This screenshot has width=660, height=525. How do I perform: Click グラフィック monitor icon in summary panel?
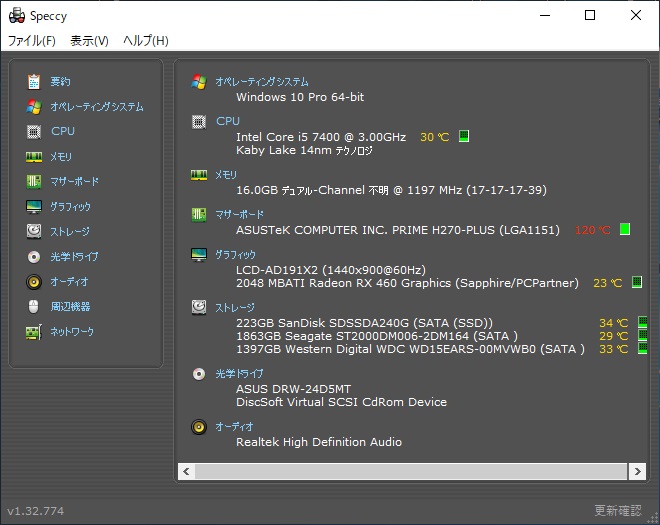[199, 255]
